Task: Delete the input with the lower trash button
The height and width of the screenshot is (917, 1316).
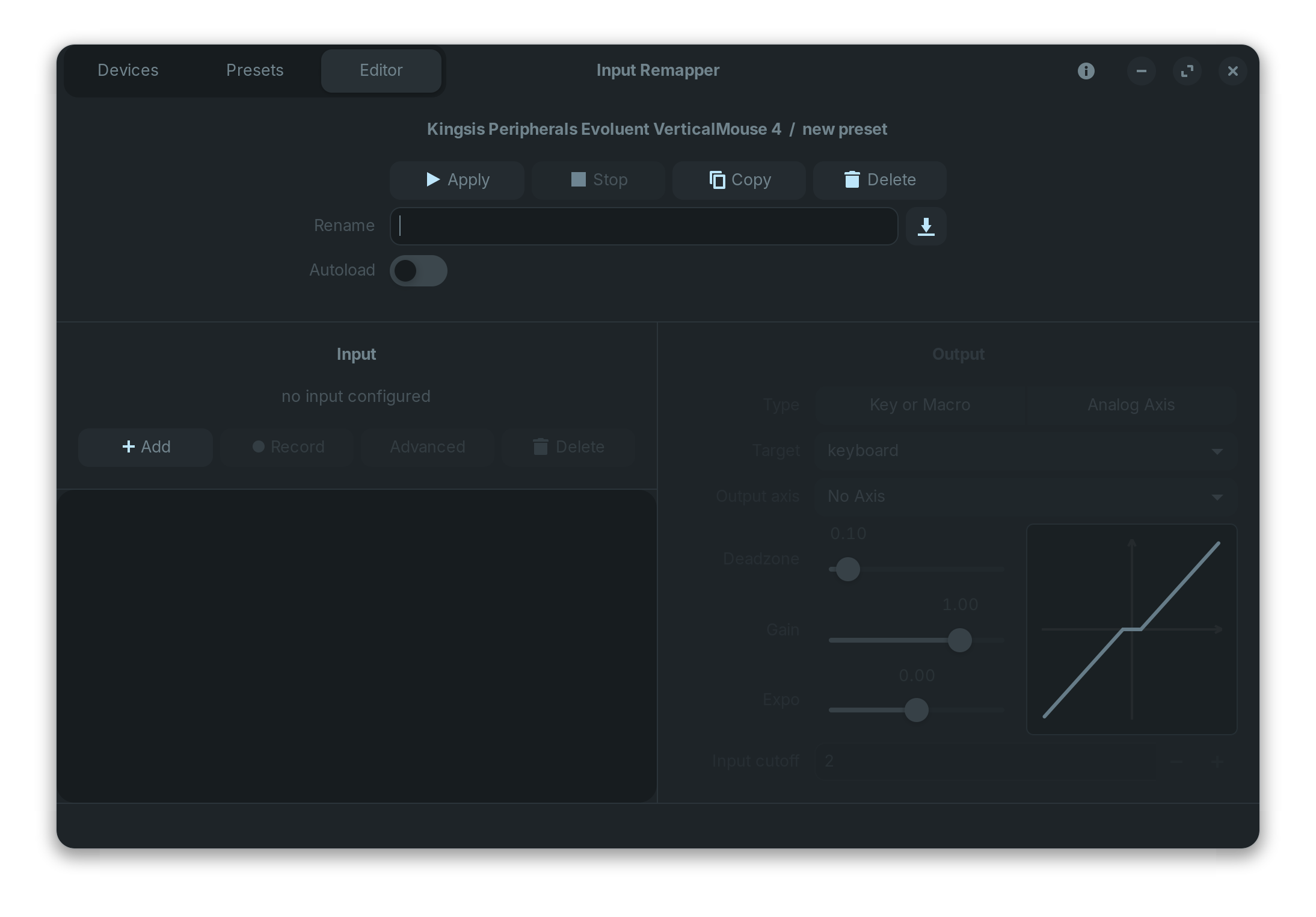Action: coord(568,447)
